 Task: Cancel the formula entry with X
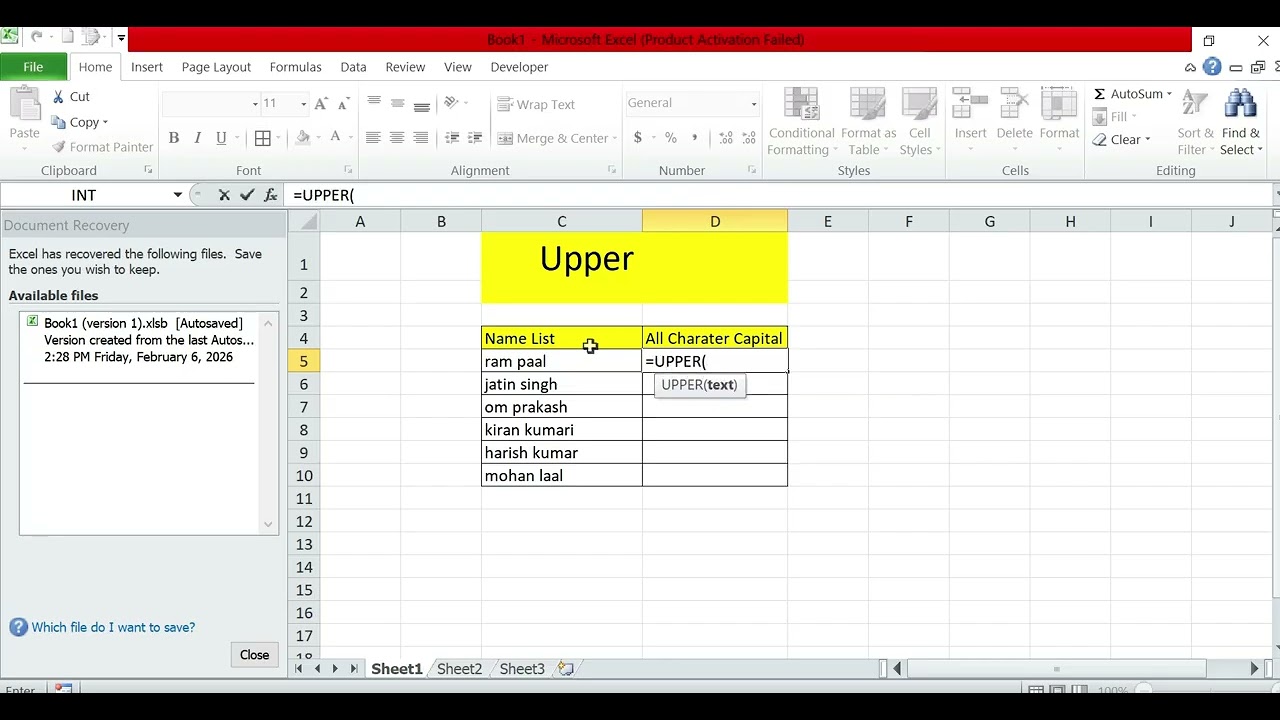(224, 196)
